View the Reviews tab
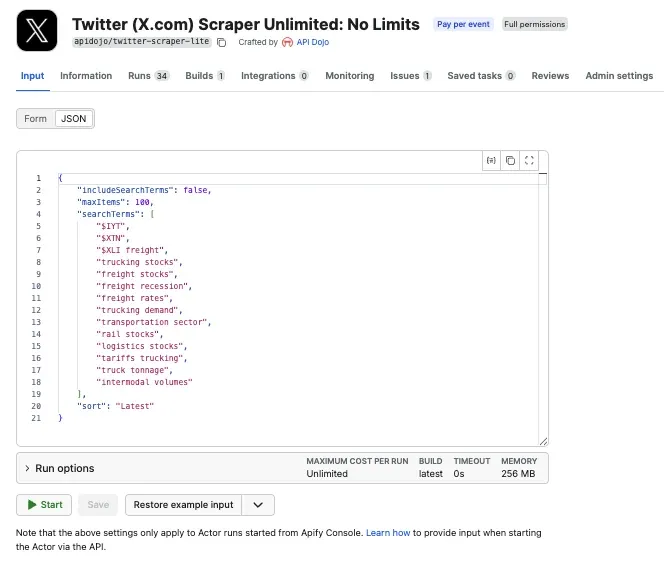664x563 pixels. click(550, 76)
